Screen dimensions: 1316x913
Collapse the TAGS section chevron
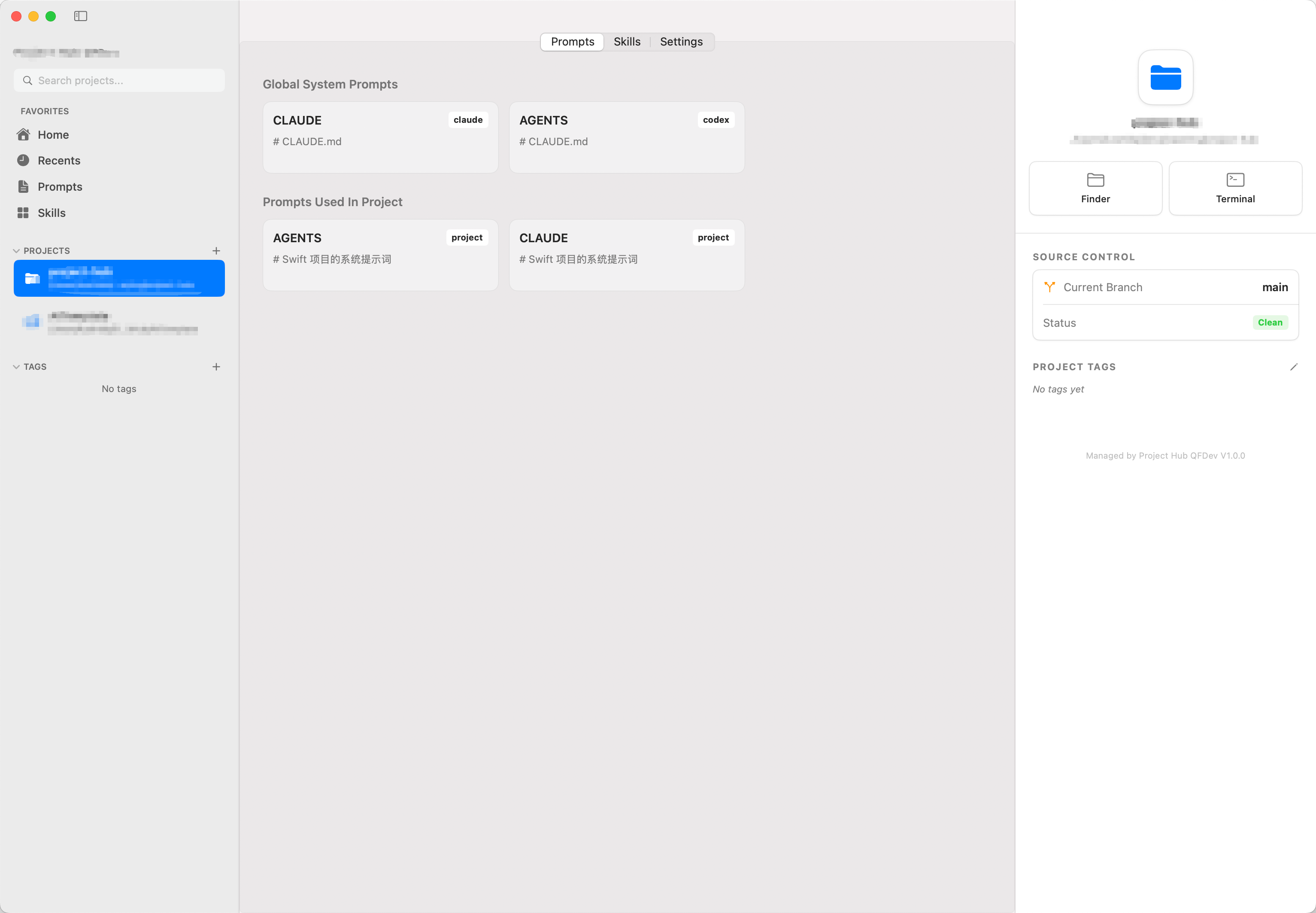tap(17, 367)
